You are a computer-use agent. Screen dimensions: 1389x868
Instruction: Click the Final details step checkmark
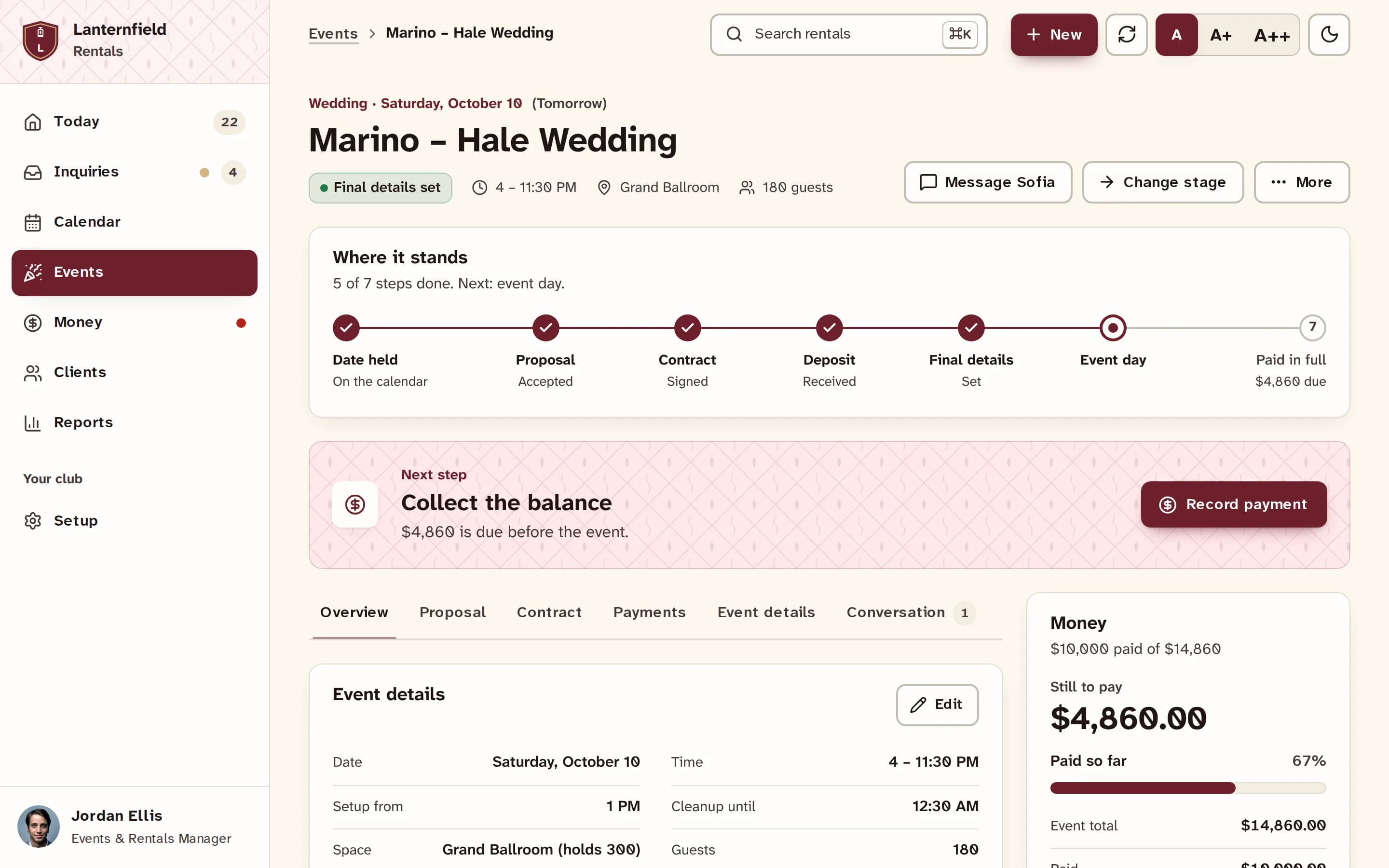971,328
